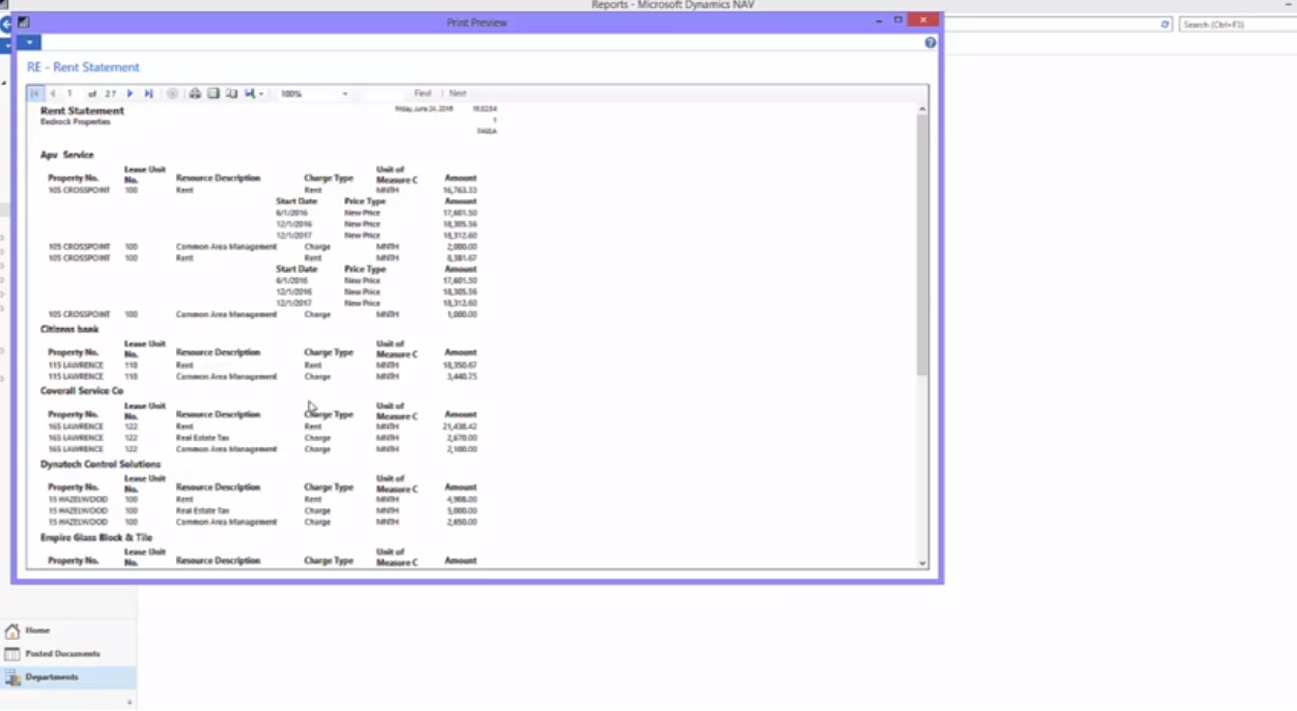
Task: Click Home icon in navigation pane
Action: (x=12, y=631)
